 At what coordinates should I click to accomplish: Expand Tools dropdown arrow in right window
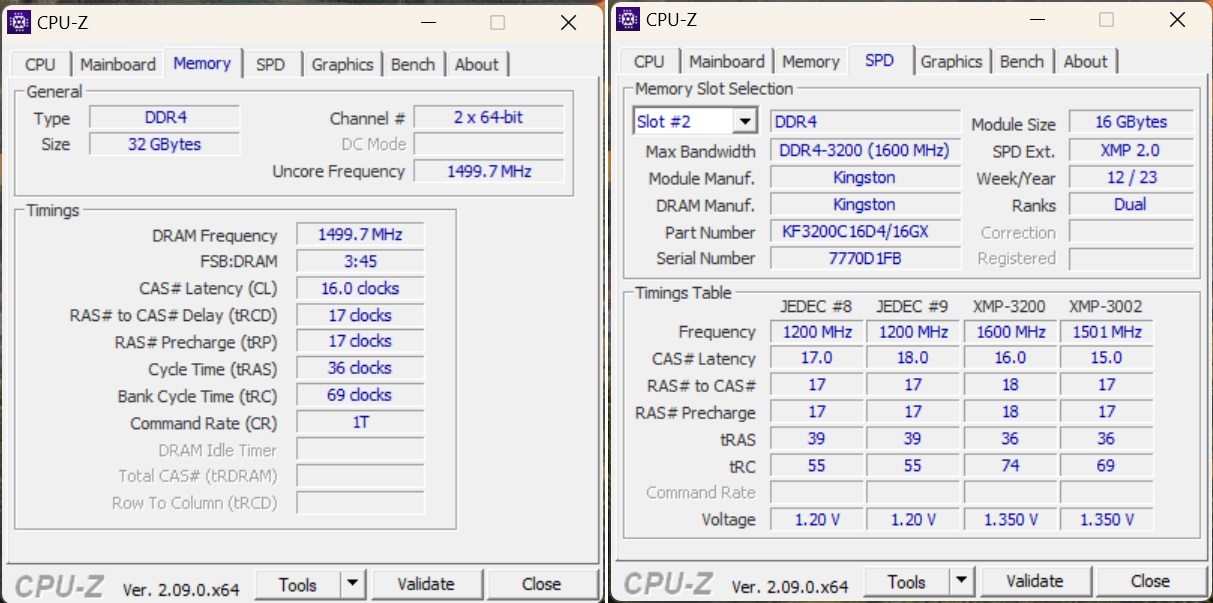(x=961, y=582)
